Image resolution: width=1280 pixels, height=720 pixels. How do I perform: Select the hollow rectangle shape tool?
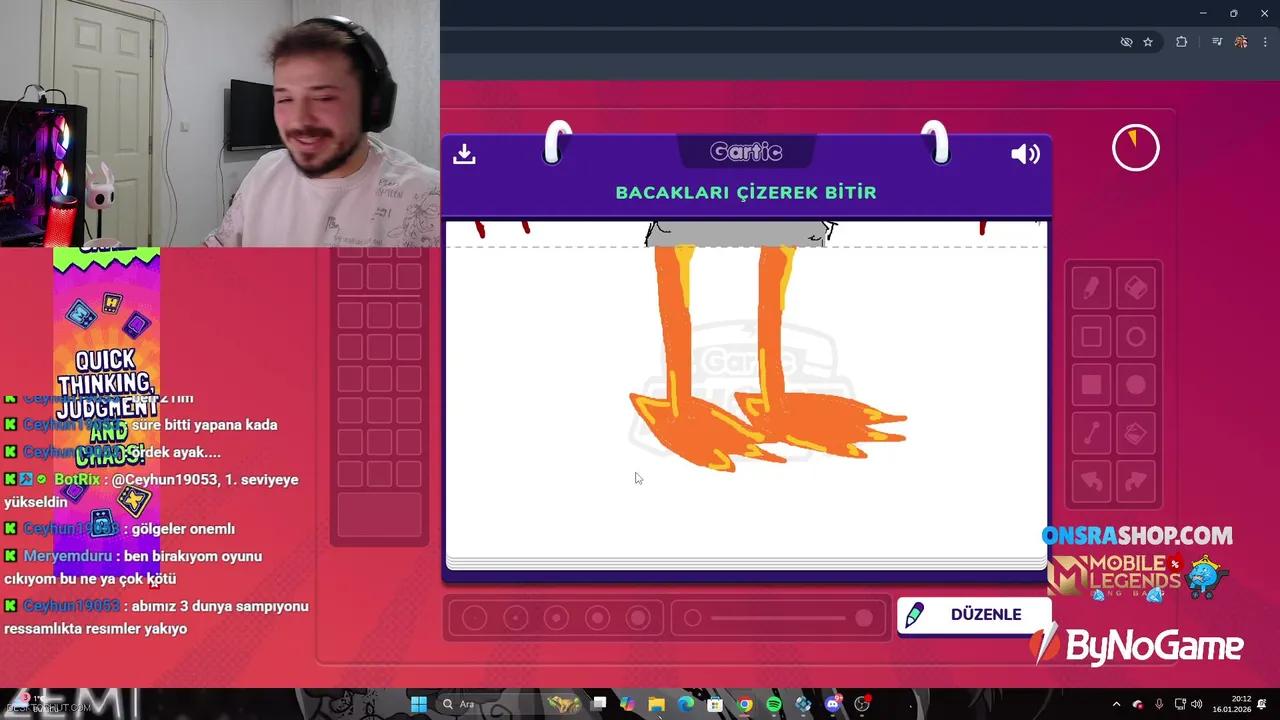pyautogui.click(x=1090, y=336)
